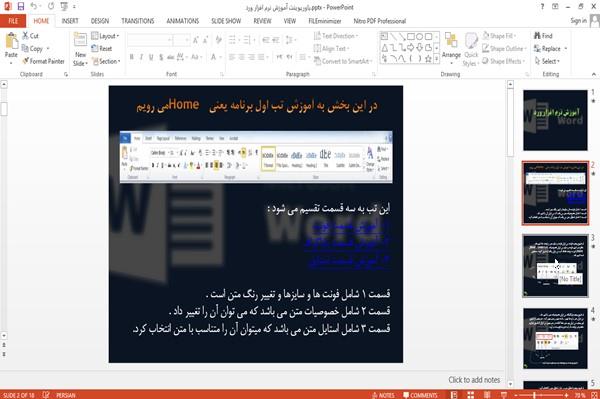Open the Layout dropdown
Screen dimensions: 600x399
click(105, 36)
